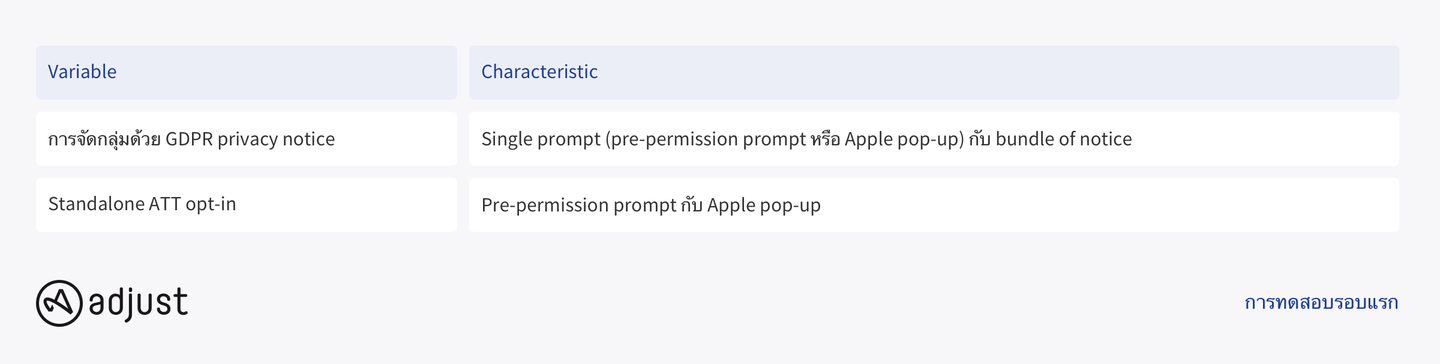This screenshot has height=364, width=1440.
Task: Select the Variable column header
Action: click(246, 72)
